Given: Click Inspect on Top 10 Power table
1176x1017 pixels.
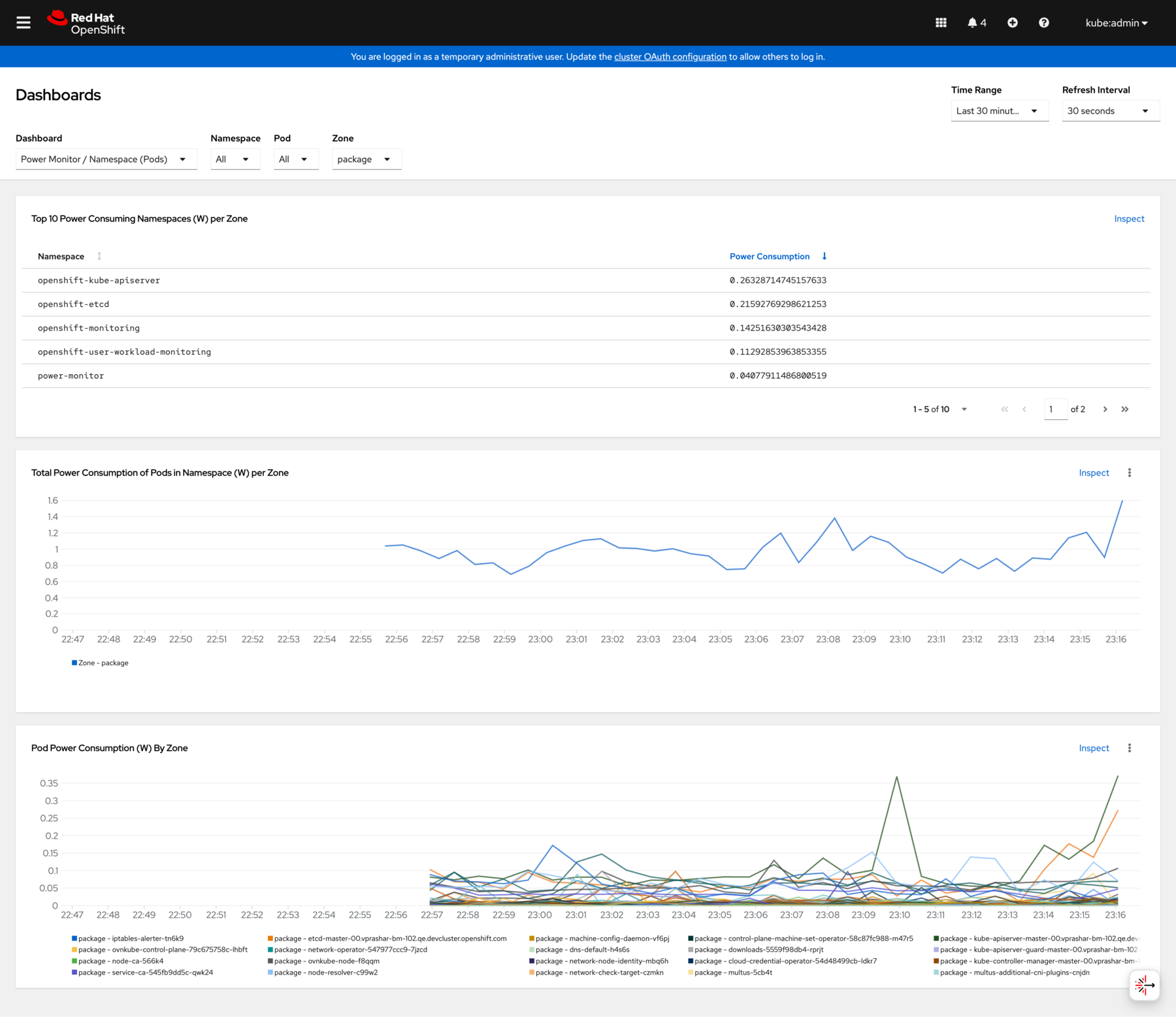Looking at the screenshot, I should click(1129, 218).
